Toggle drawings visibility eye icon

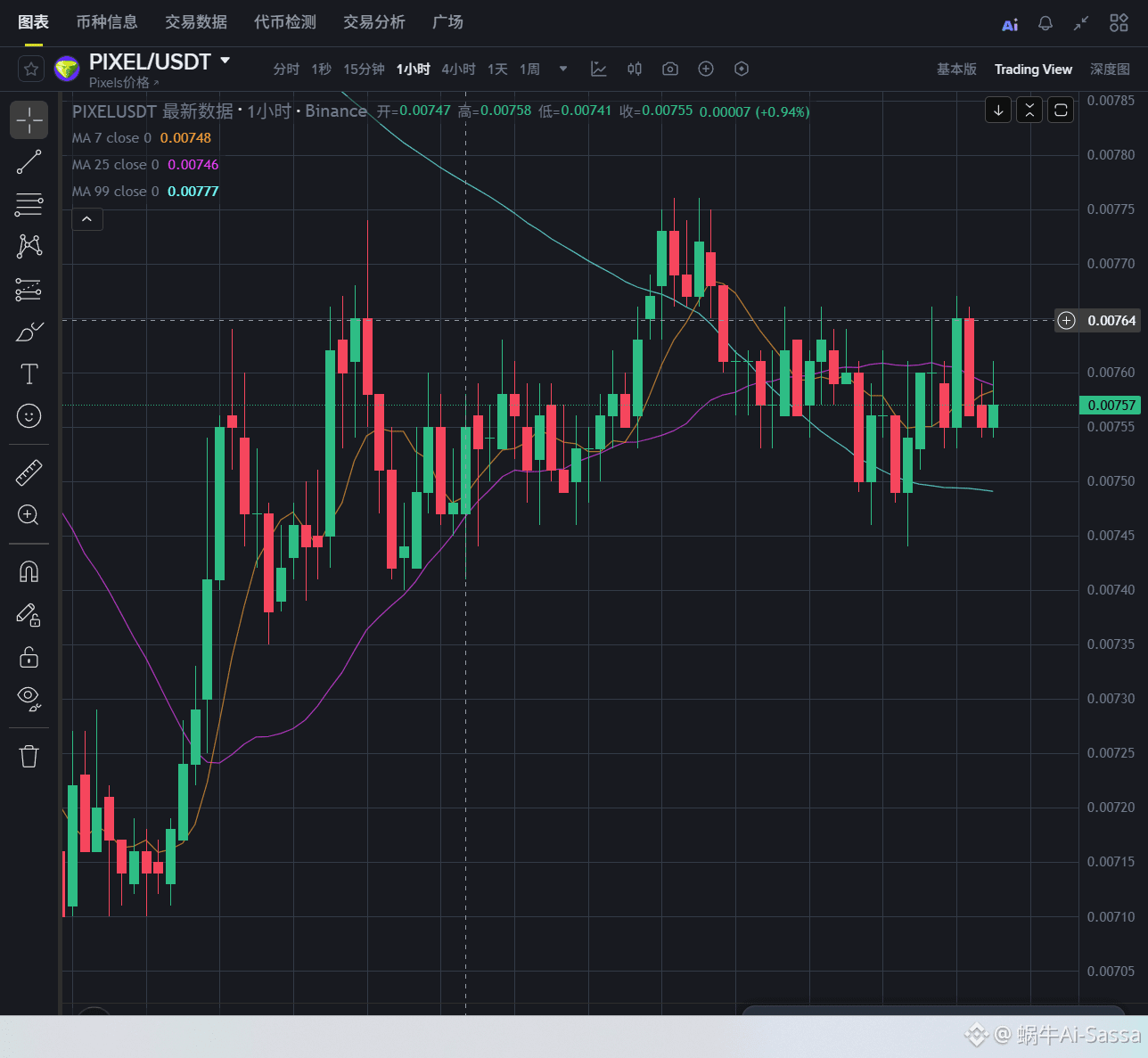pos(29,699)
